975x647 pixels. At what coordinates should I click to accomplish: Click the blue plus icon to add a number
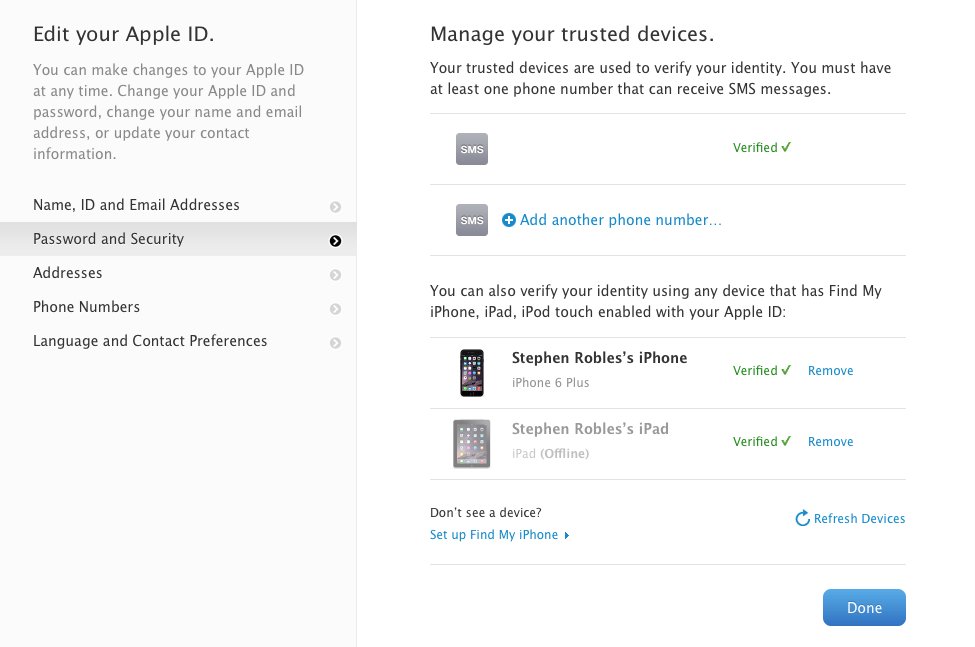point(509,220)
